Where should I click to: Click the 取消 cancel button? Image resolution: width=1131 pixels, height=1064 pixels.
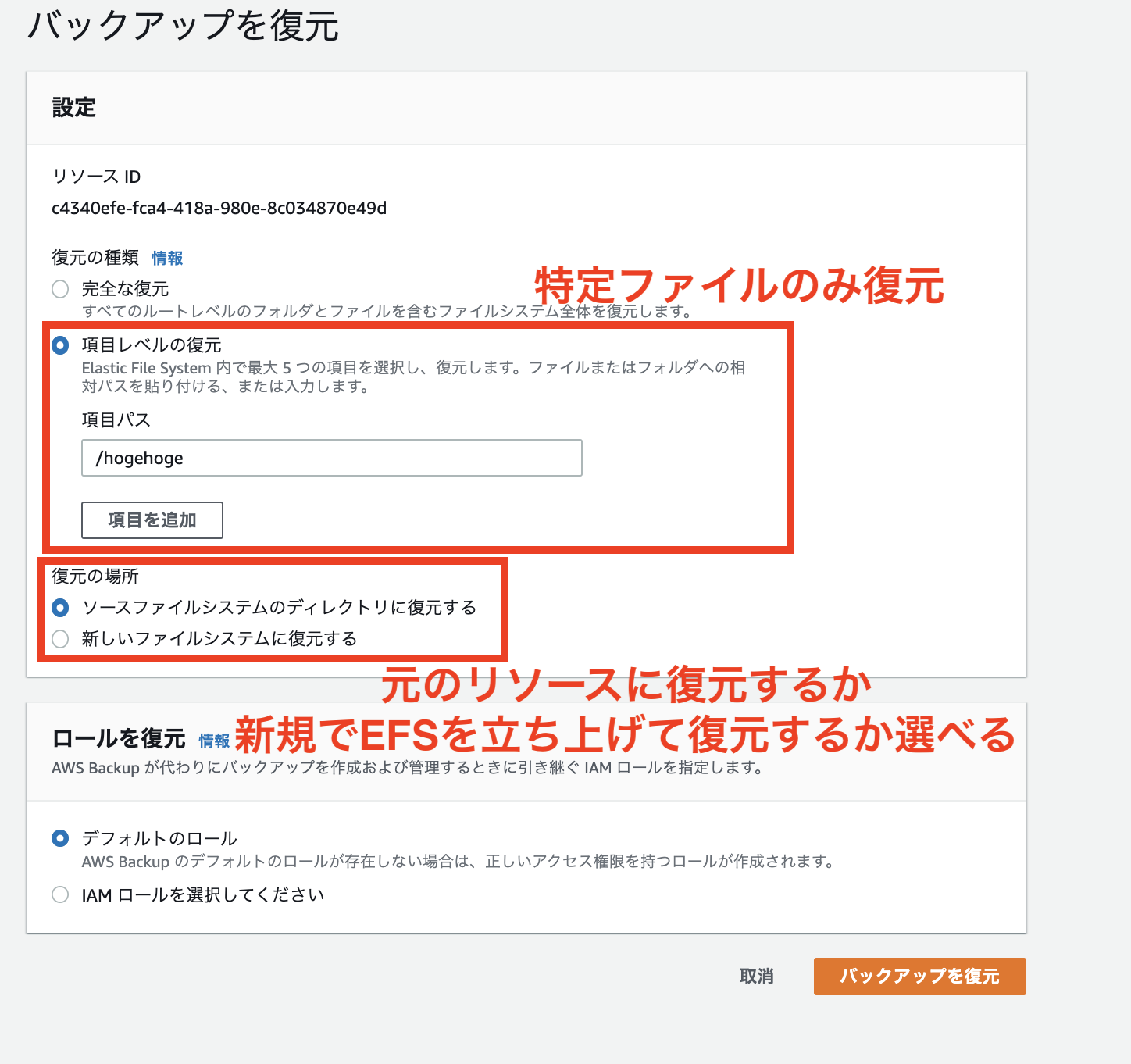pyautogui.click(x=757, y=977)
